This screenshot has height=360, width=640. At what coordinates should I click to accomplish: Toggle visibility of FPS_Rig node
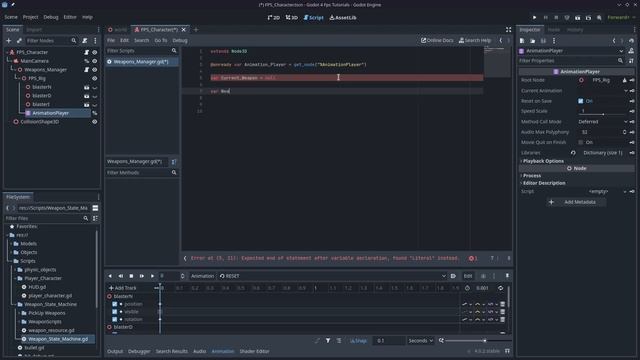95,78
